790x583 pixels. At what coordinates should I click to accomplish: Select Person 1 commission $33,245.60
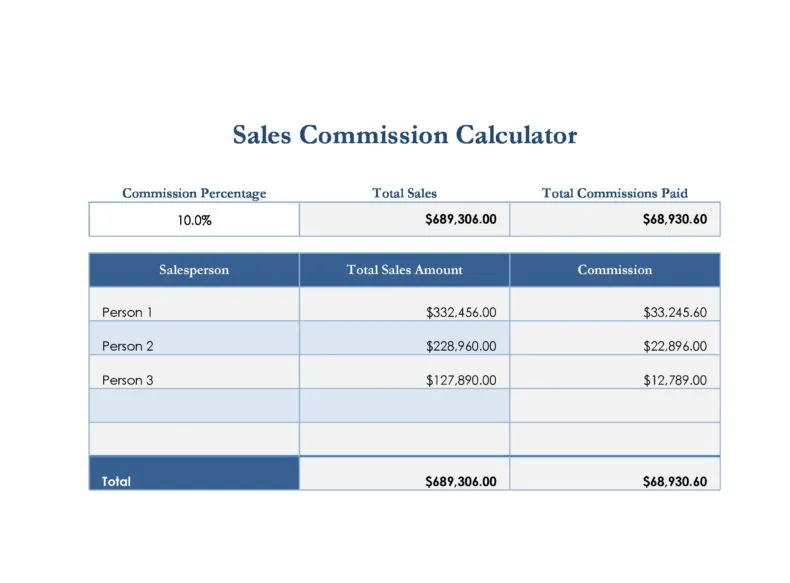[x=615, y=304]
